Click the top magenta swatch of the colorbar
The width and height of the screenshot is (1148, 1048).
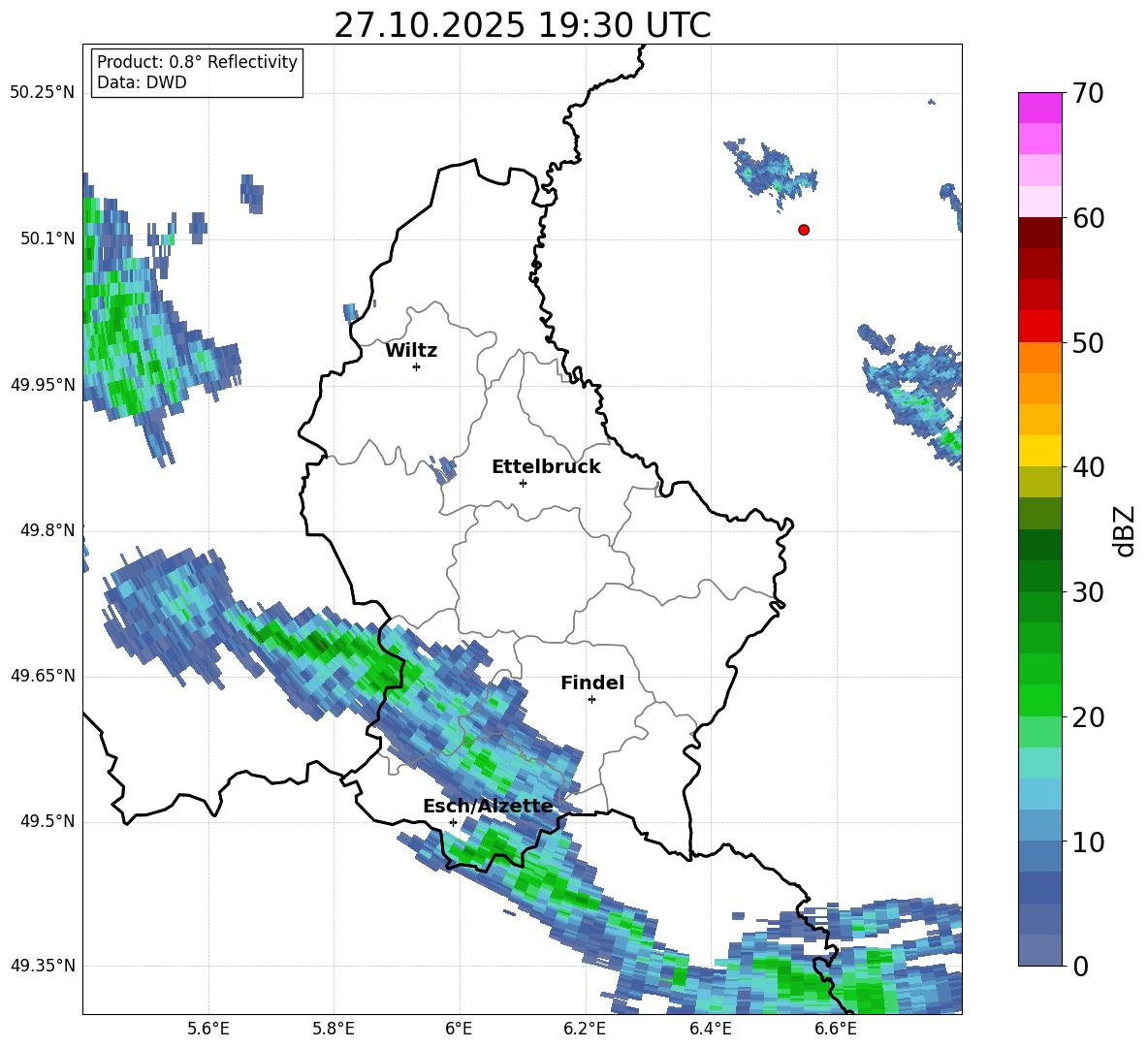(x=1039, y=108)
